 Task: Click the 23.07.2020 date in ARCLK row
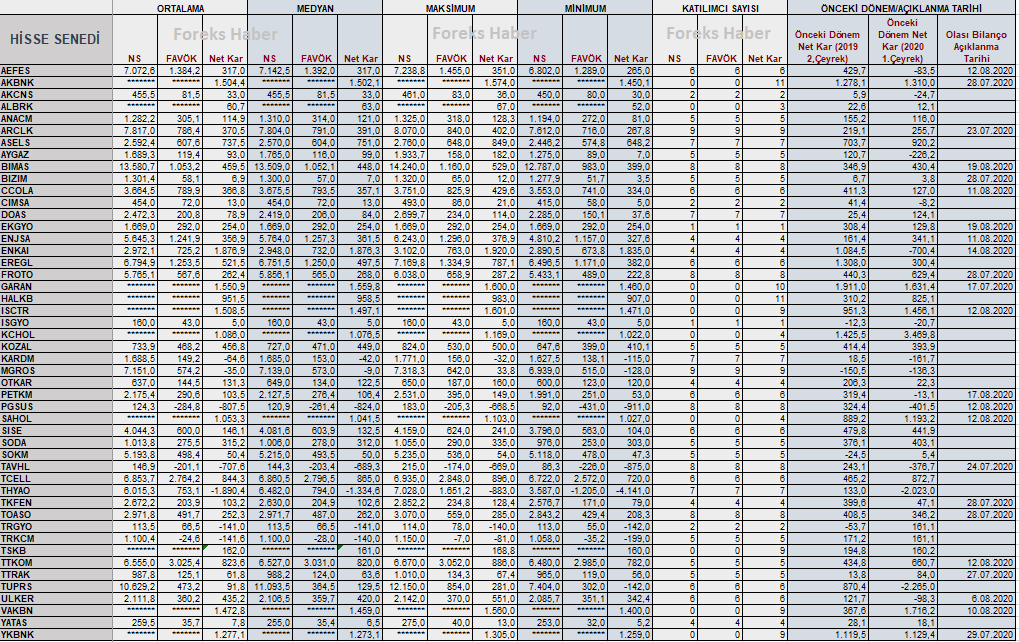click(990, 131)
